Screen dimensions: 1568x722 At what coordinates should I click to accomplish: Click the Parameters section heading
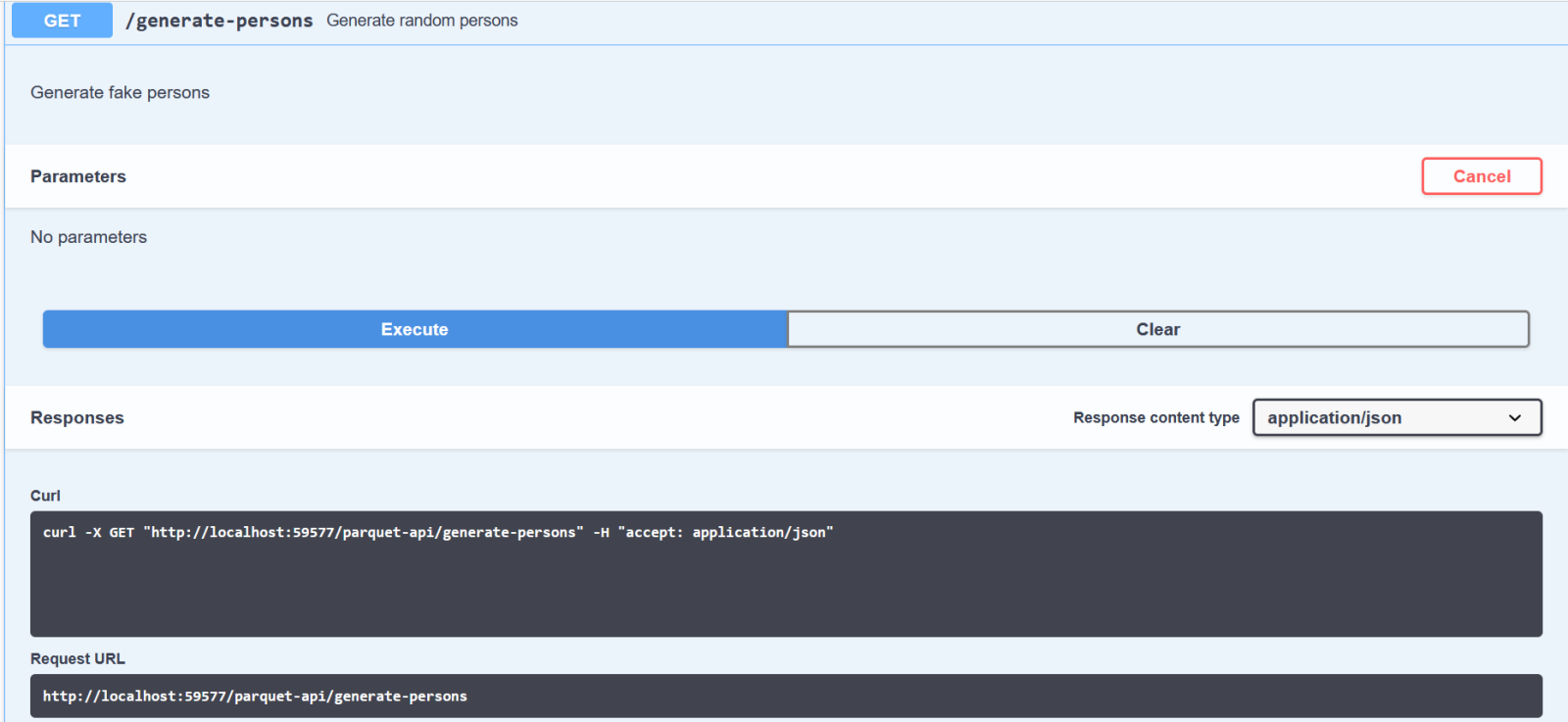[x=78, y=176]
